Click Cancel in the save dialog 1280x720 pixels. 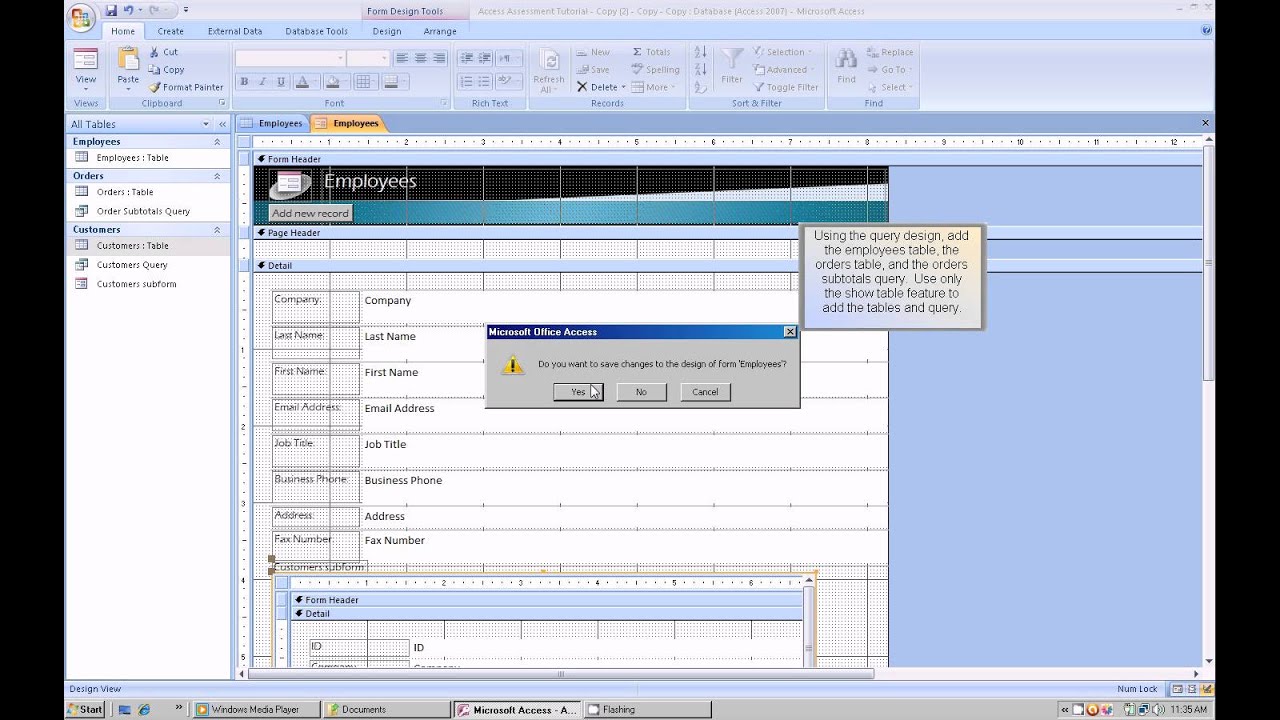coord(705,392)
